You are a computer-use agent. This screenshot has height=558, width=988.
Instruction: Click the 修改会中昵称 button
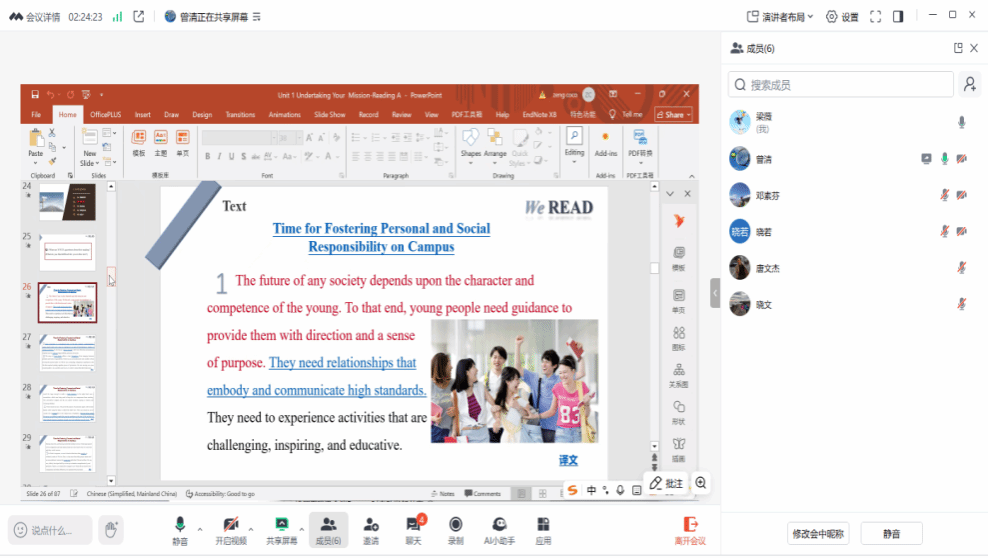818,533
